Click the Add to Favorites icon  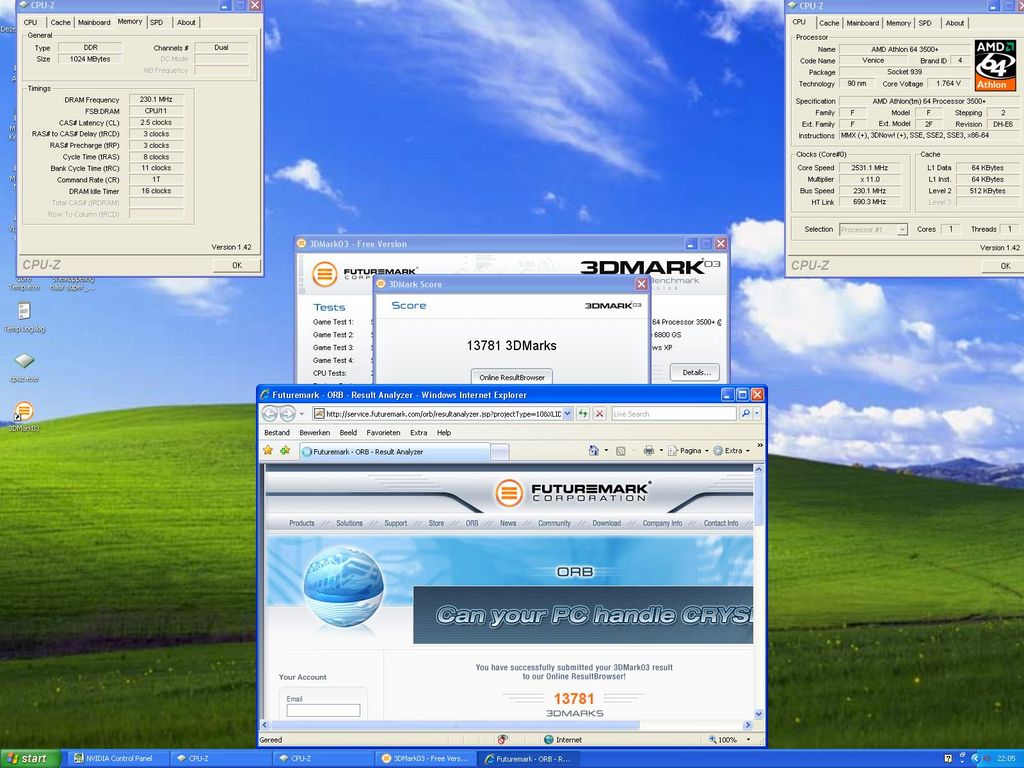(285, 451)
